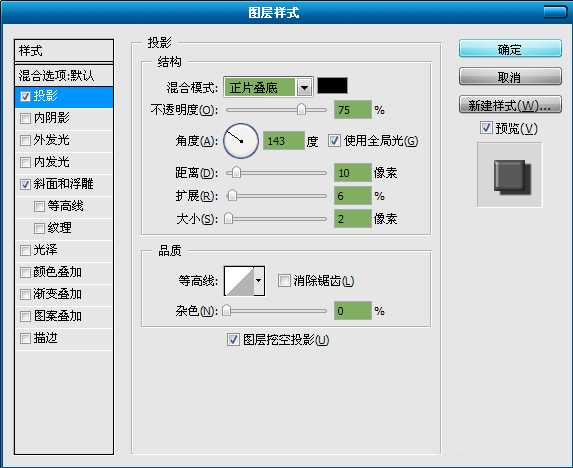The height and width of the screenshot is (468, 573).
Task: Open the 内阴影 settings row label
Action: click(52, 118)
